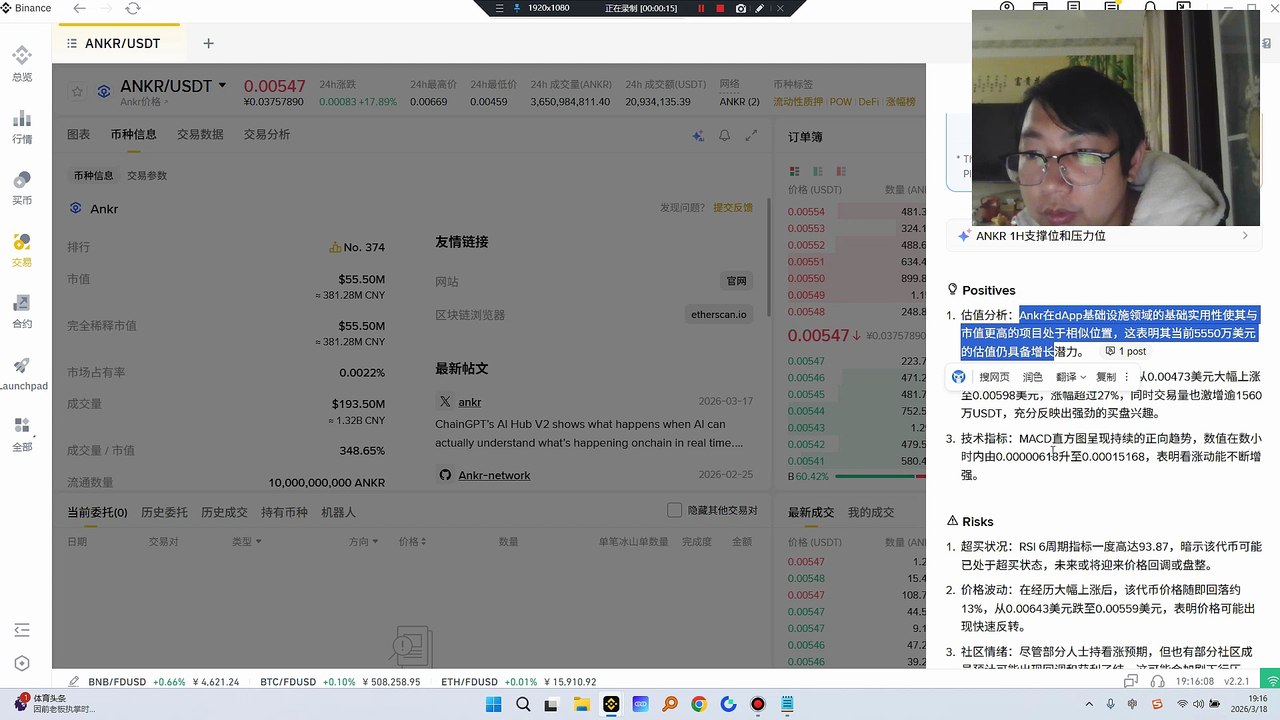Switch to the 图表 chart tab
The width and height of the screenshot is (1280, 720).
click(x=78, y=135)
